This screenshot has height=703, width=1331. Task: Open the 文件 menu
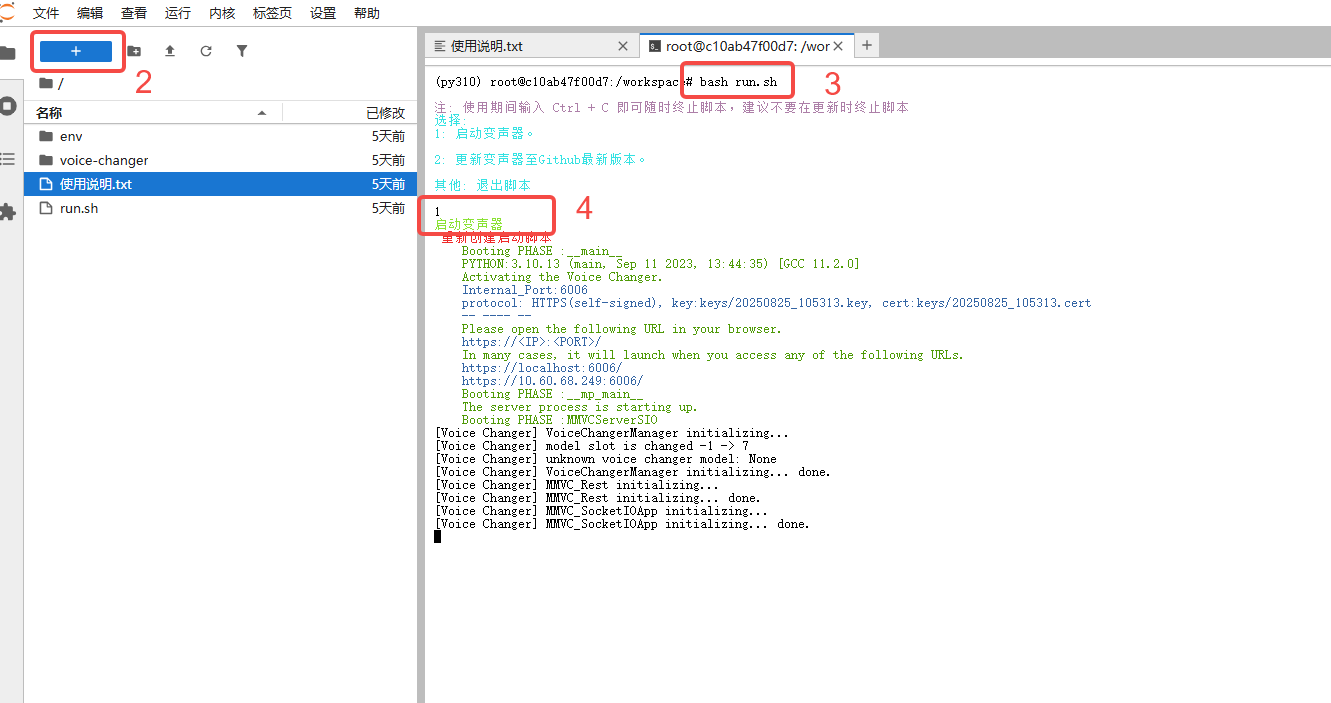tap(46, 13)
